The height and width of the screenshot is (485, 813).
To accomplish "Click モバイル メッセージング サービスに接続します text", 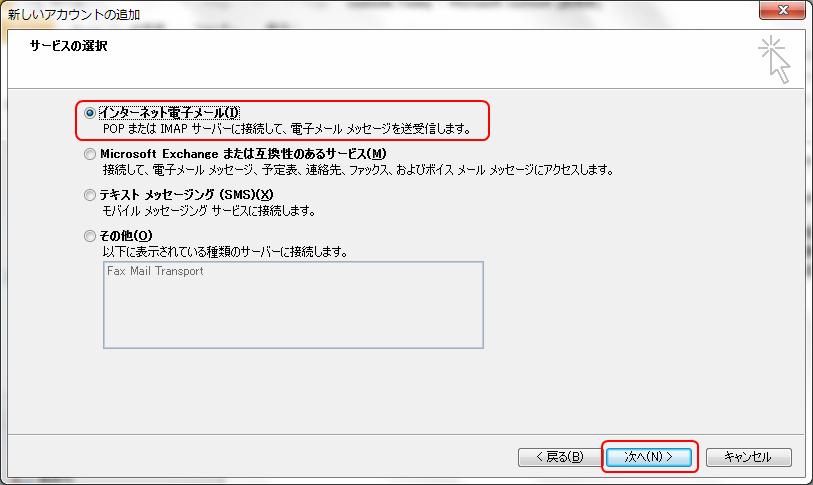I will tap(209, 211).
